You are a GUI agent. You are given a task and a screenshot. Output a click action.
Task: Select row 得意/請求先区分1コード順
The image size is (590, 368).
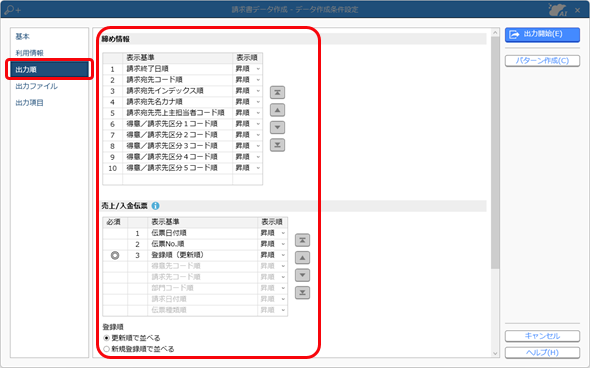[182, 124]
